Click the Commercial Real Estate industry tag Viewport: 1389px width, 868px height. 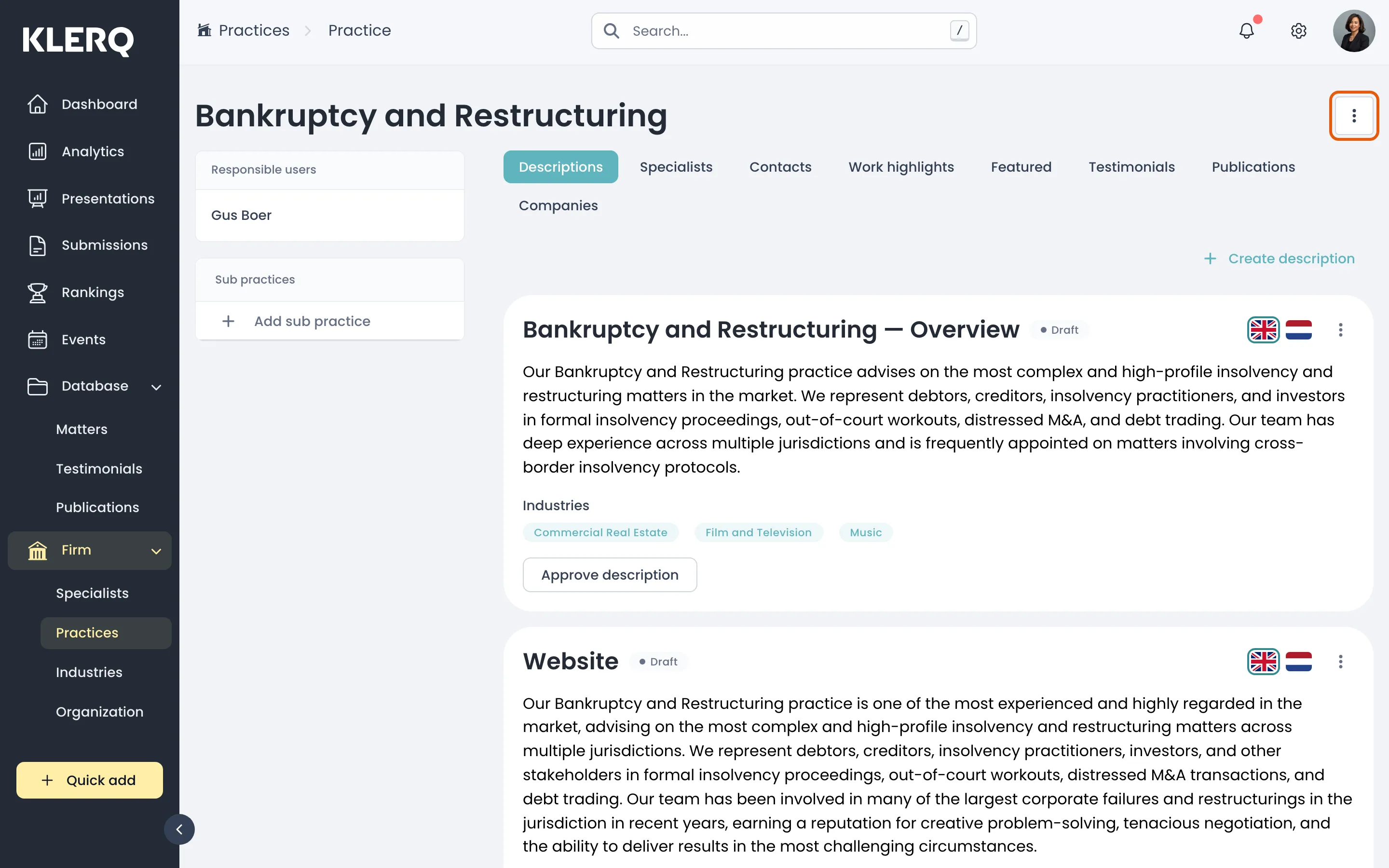click(600, 533)
